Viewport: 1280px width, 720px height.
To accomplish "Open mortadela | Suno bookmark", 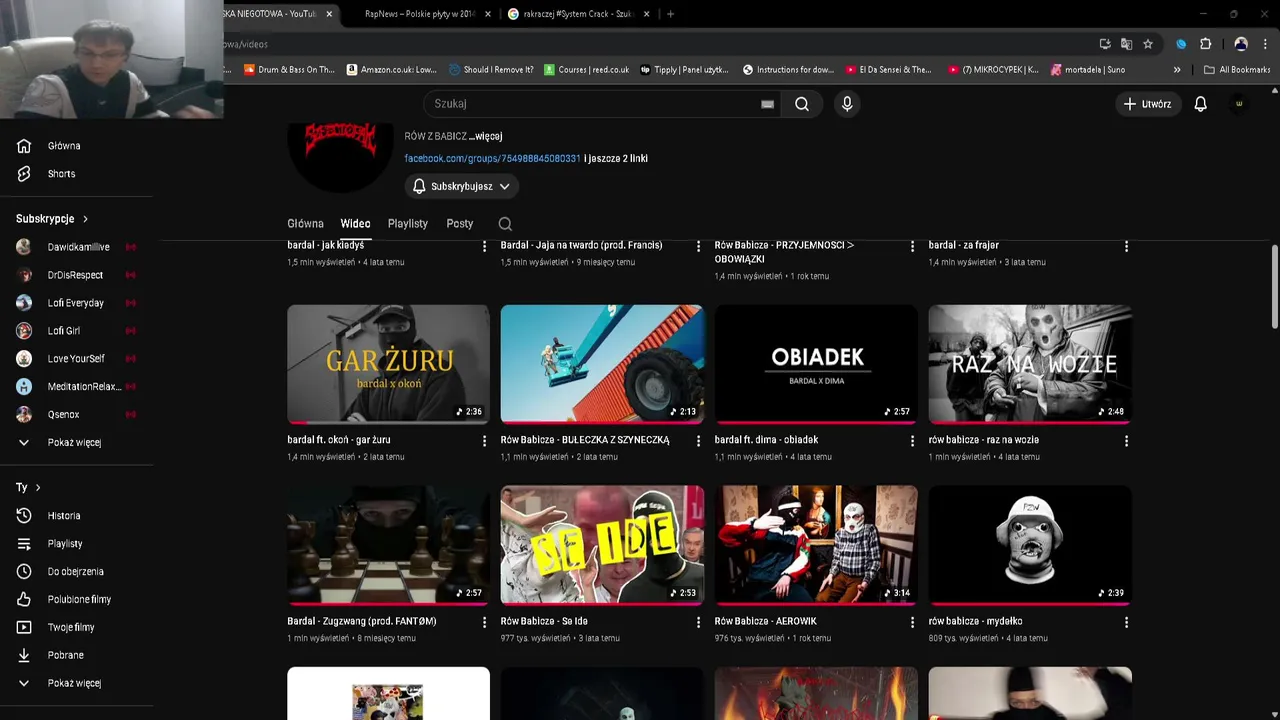I will pos(1087,70).
